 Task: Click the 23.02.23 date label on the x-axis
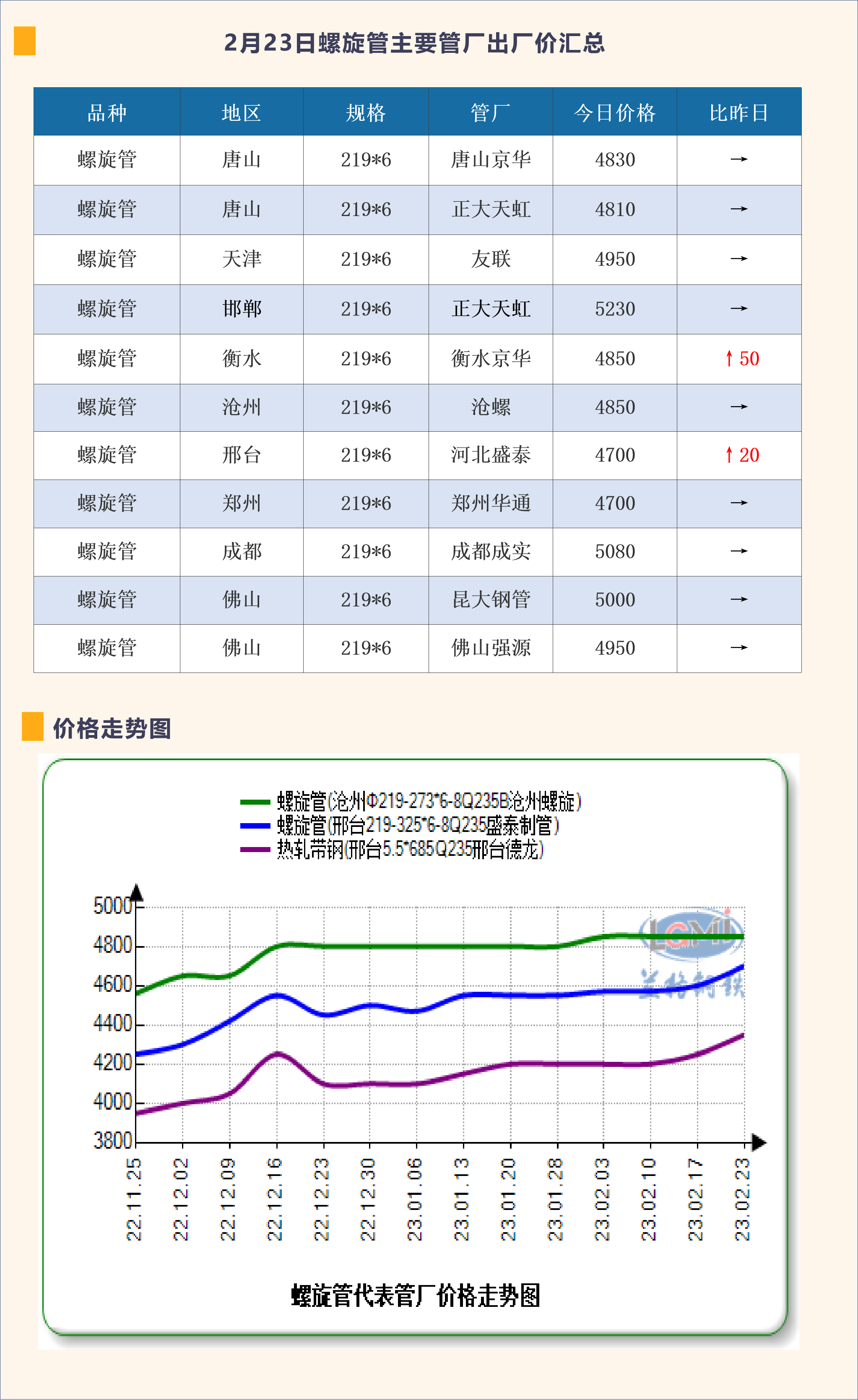pyautogui.click(x=743, y=1199)
